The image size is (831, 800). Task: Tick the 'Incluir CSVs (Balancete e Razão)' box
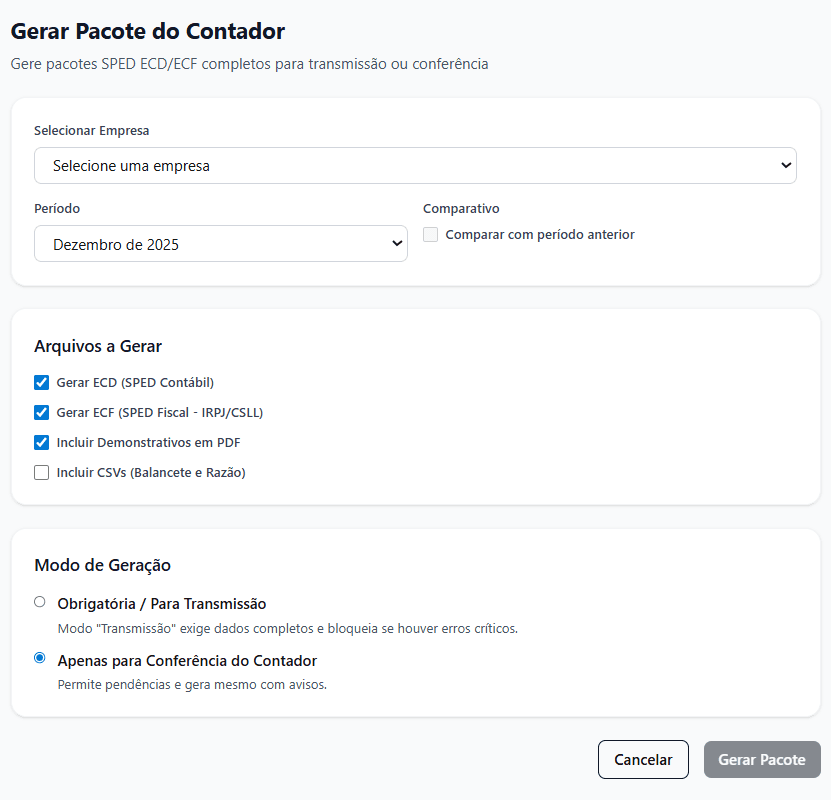tap(42, 472)
